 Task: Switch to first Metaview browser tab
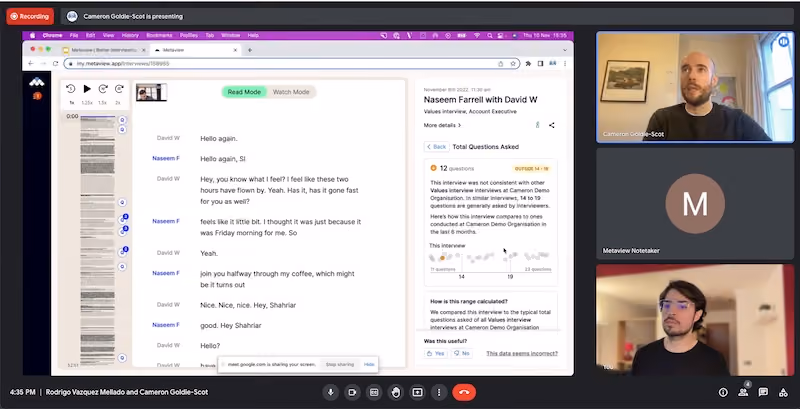click(x=104, y=50)
